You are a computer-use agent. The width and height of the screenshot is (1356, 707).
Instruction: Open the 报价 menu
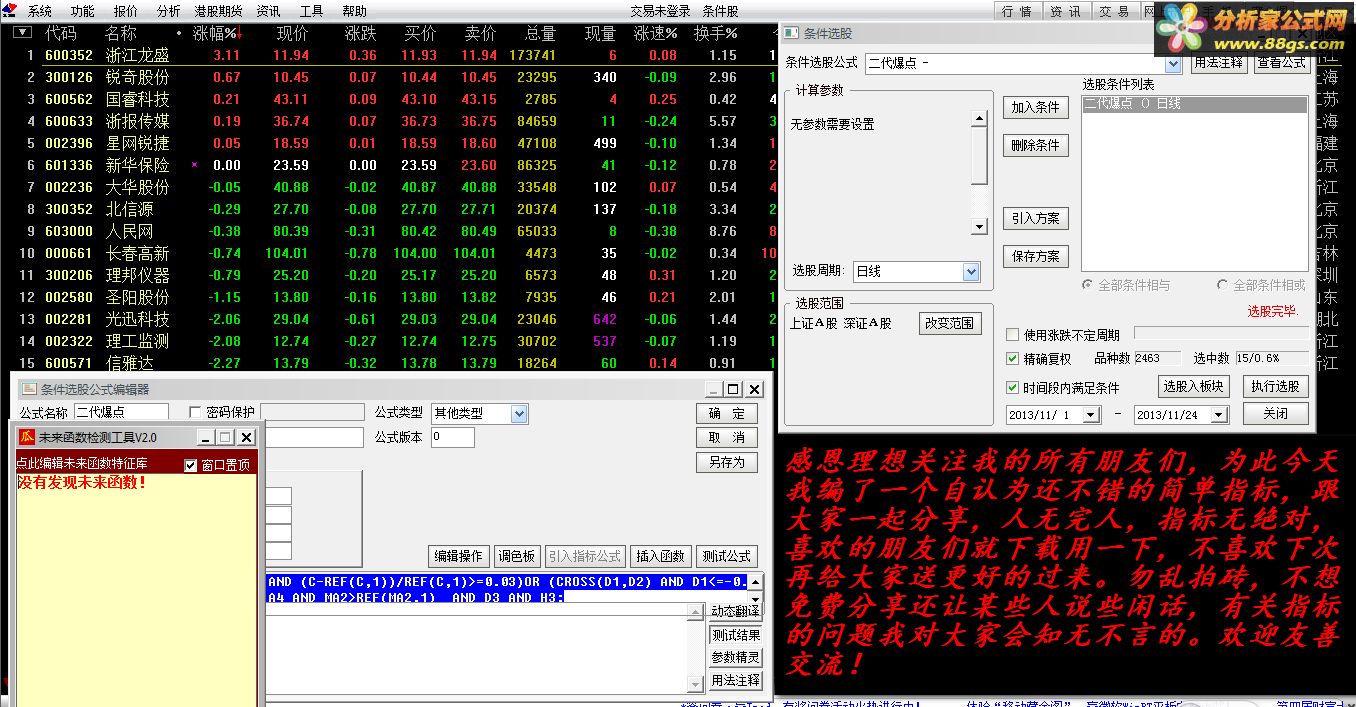coord(126,11)
